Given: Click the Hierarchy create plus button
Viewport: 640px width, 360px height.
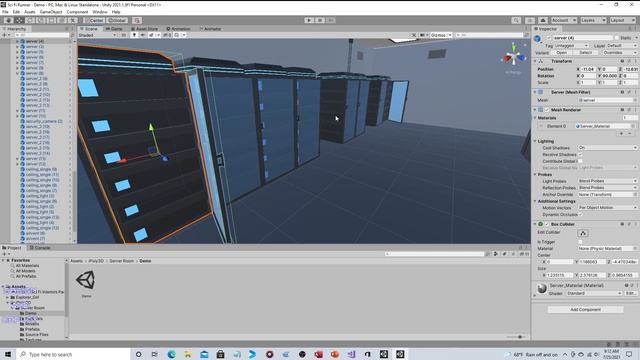Looking at the screenshot, I should [5, 35].
